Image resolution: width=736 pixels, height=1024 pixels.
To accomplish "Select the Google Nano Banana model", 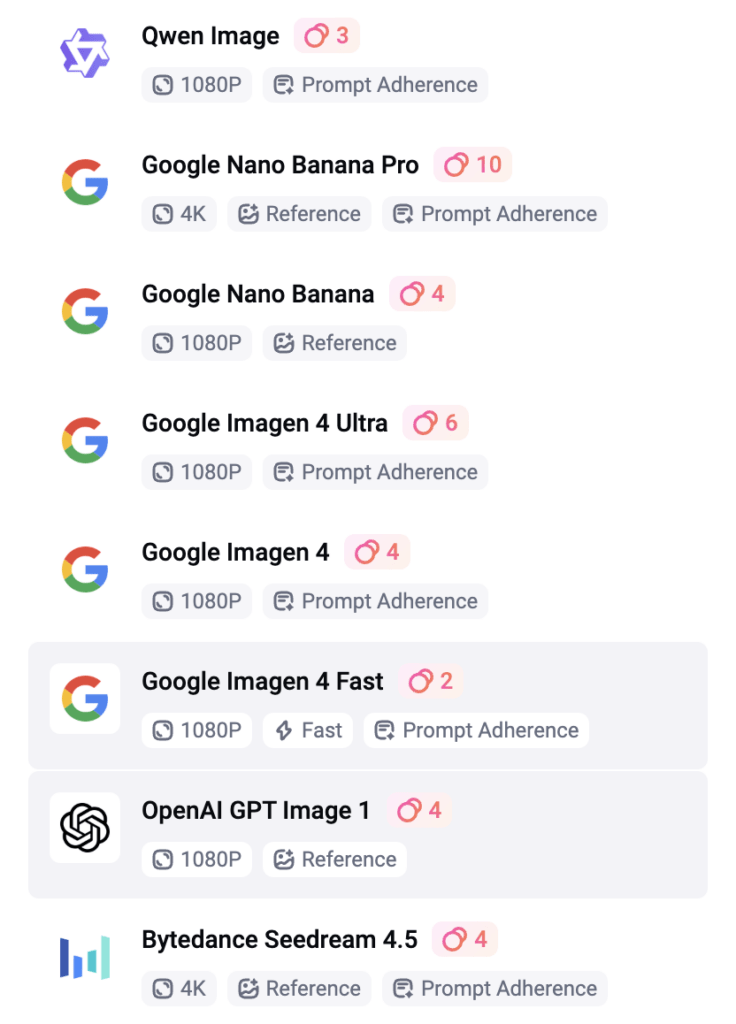I will click(x=258, y=294).
